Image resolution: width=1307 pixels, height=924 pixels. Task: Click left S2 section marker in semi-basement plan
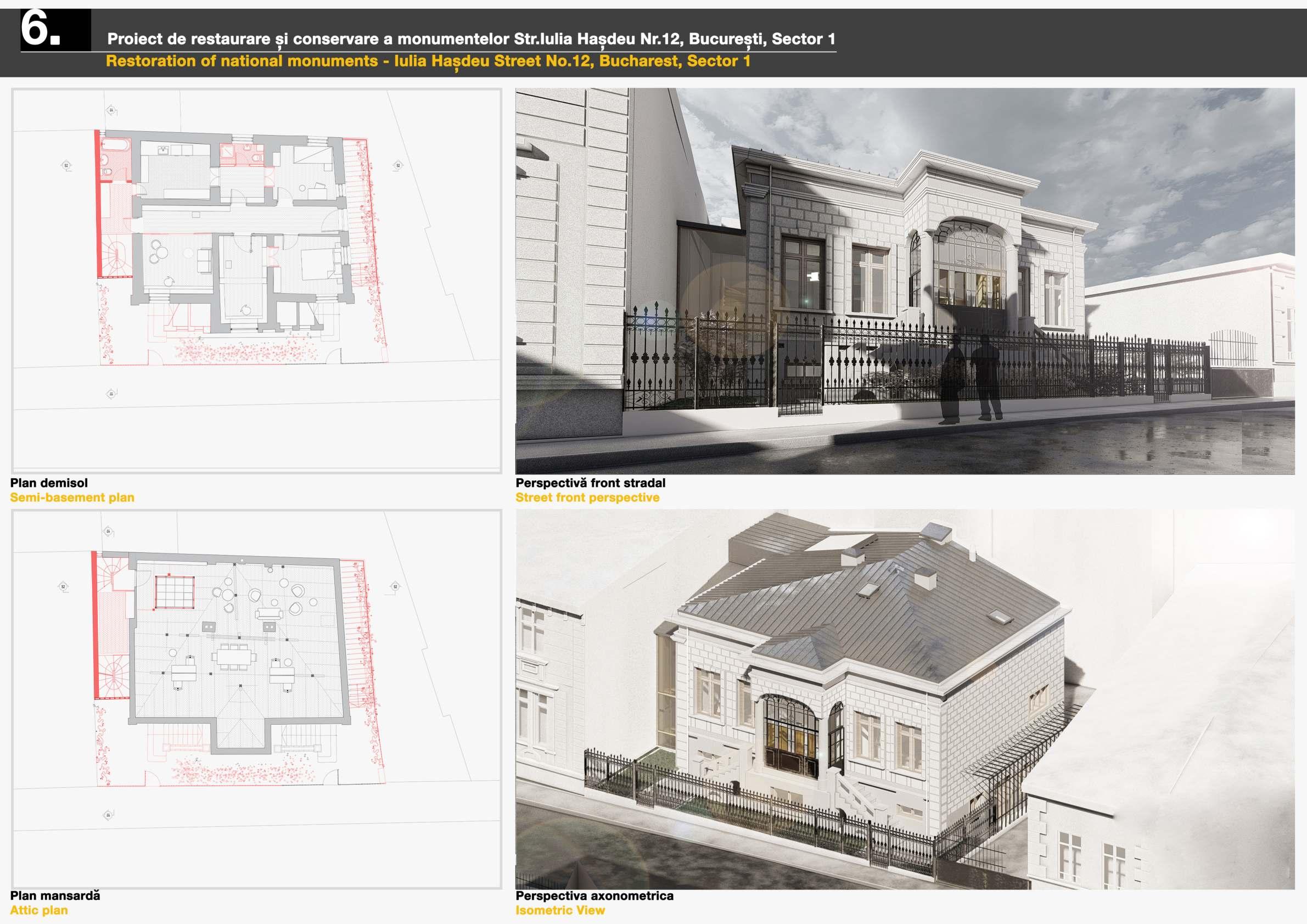click(66, 166)
